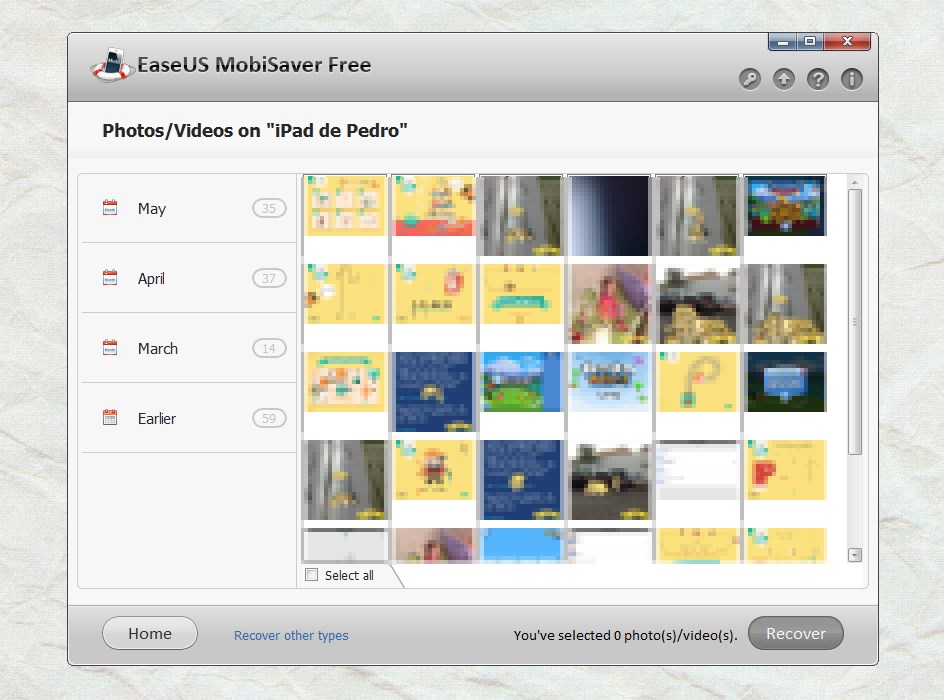Select the dark thumbnail with blue sign
The height and width of the screenshot is (700, 944).
[786, 382]
